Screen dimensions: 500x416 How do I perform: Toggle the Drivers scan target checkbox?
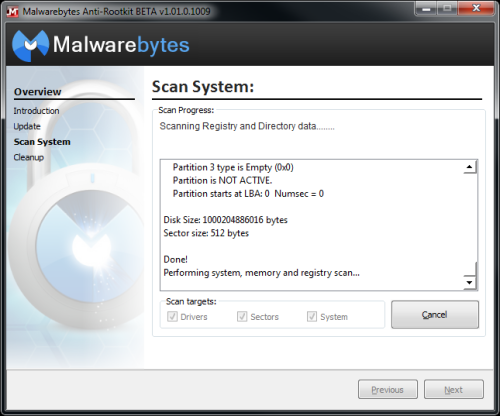coord(172,316)
